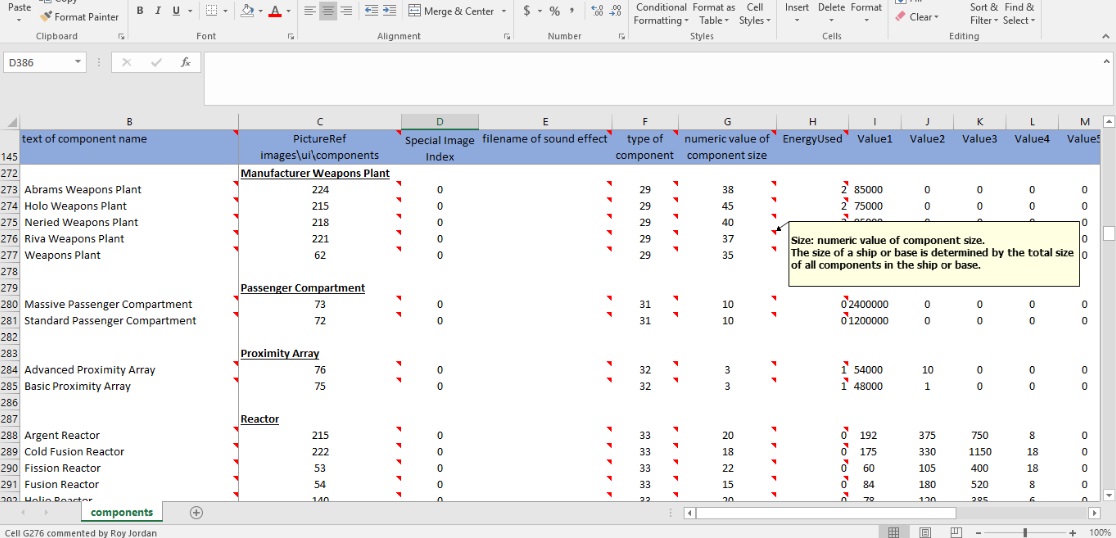Open Merge & Center dropdown arrow
Image resolution: width=1116 pixels, height=538 pixels.
(x=504, y=11)
